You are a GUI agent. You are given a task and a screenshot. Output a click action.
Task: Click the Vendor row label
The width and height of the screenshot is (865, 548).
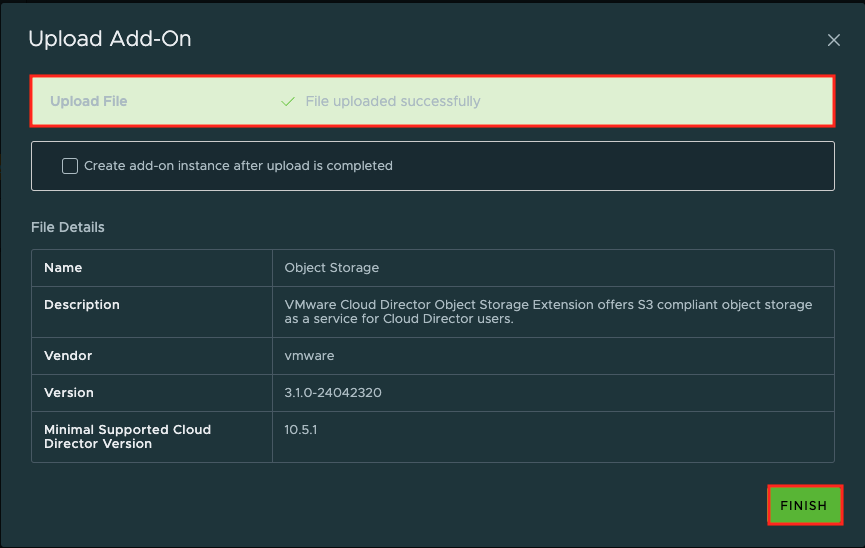point(68,356)
